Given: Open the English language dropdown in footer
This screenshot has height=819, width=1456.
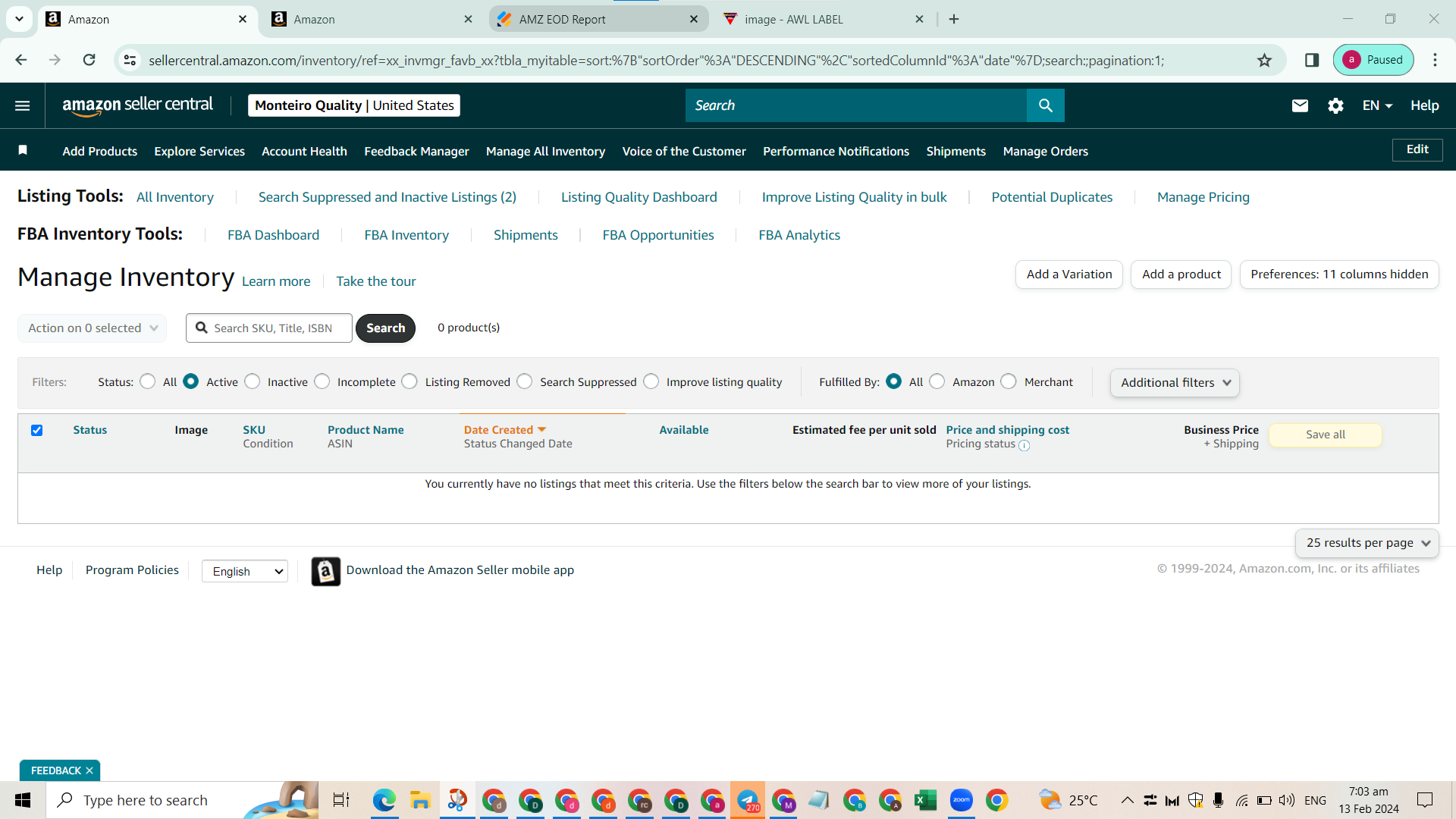Looking at the screenshot, I should [245, 571].
